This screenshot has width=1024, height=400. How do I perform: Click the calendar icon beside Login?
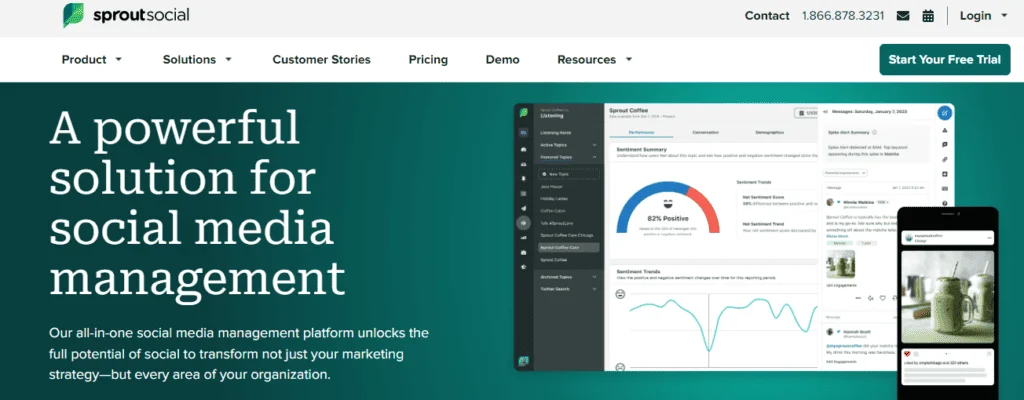click(x=928, y=16)
